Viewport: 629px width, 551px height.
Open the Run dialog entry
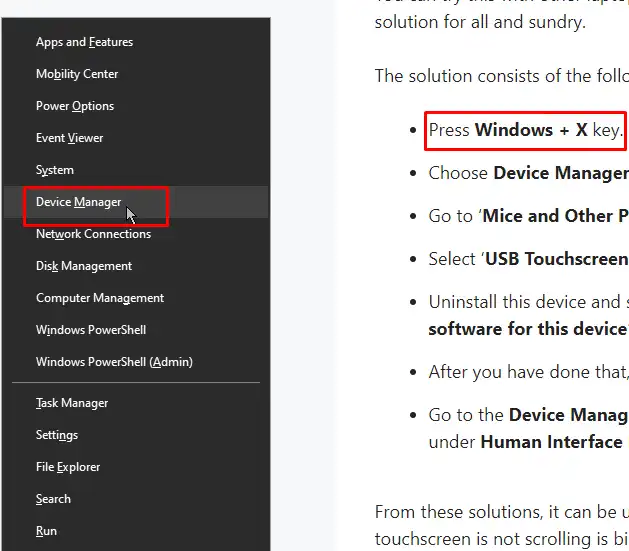(46, 531)
